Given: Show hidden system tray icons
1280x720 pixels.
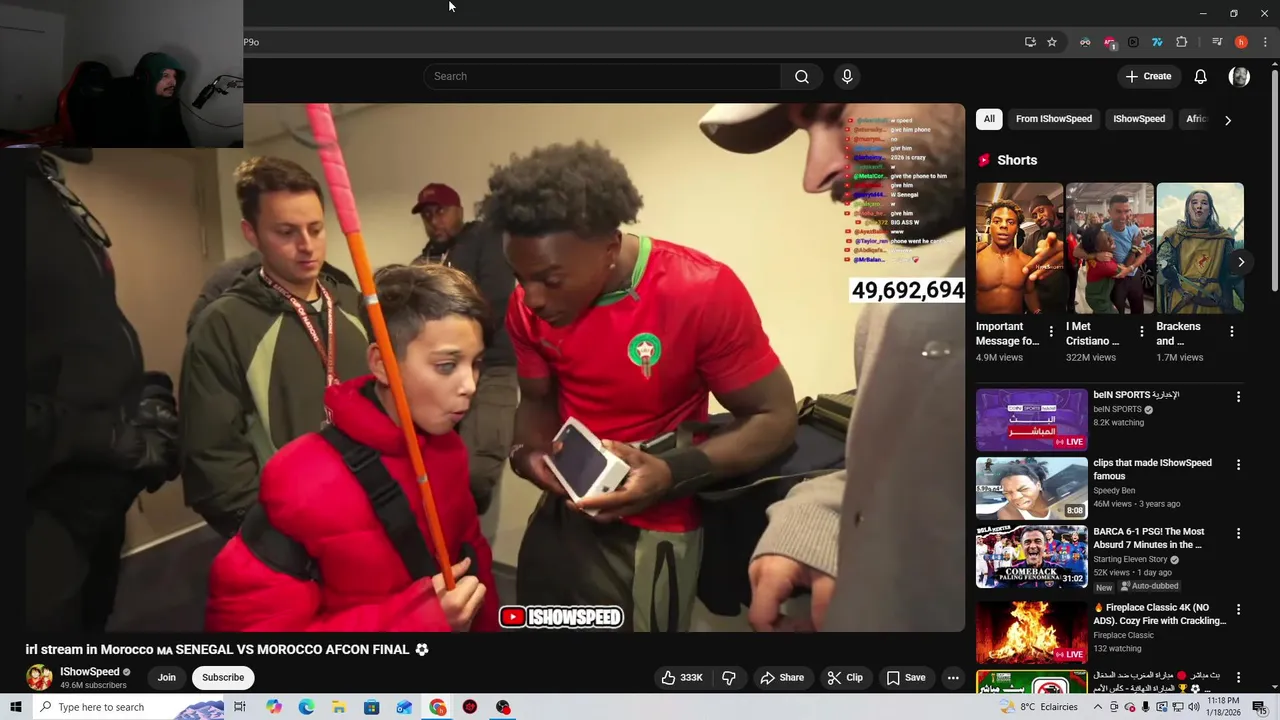Looking at the screenshot, I should click(x=1097, y=707).
